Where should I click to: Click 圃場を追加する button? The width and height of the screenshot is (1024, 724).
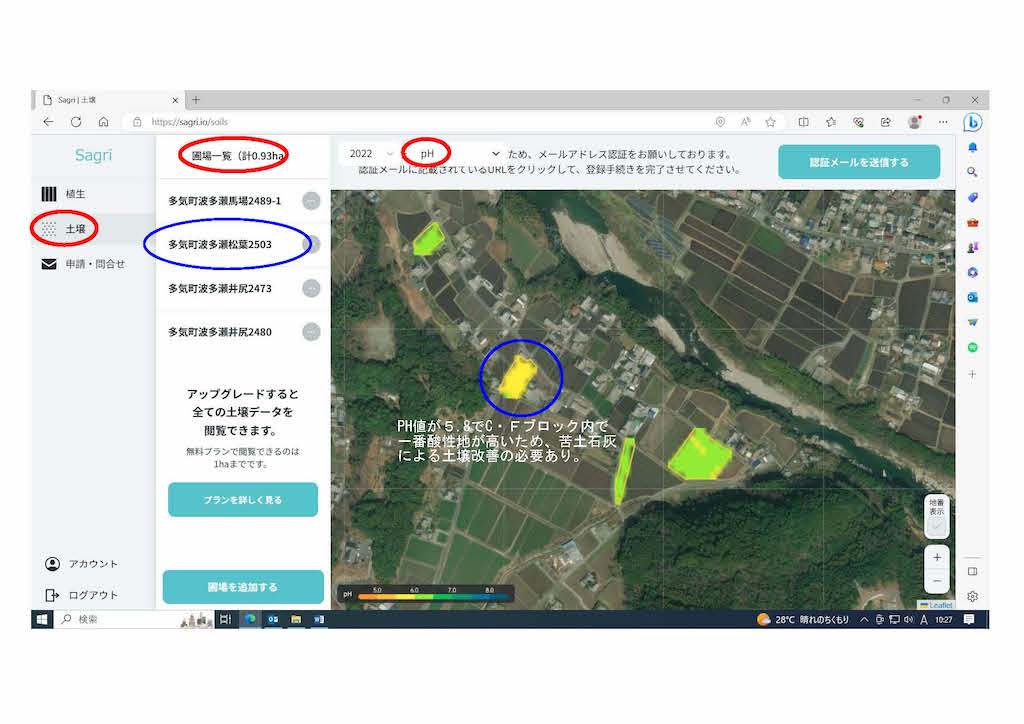click(243, 587)
